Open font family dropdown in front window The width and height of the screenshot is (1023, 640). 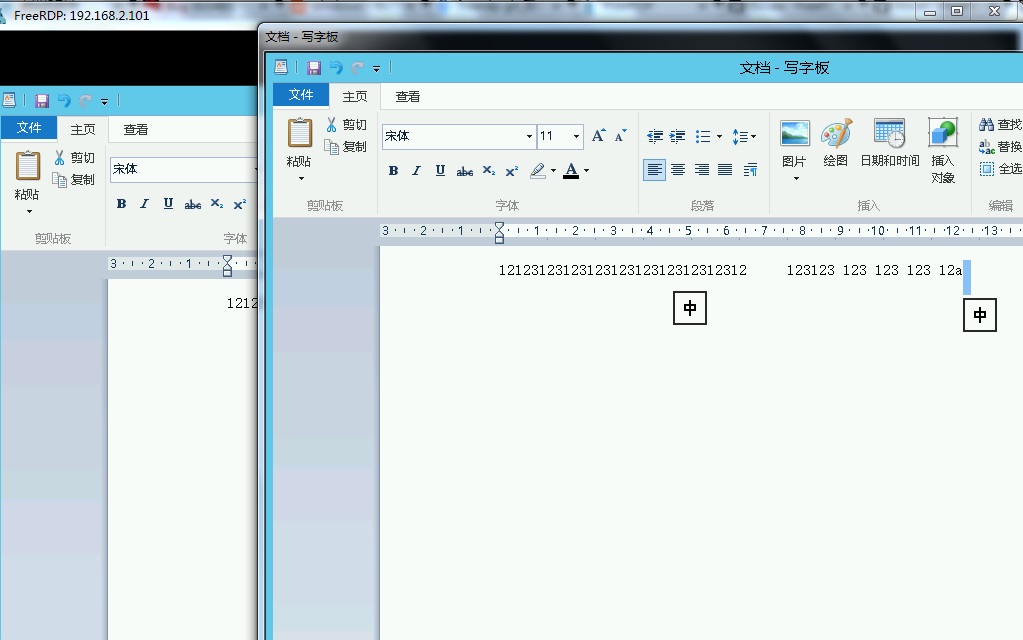click(x=529, y=136)
